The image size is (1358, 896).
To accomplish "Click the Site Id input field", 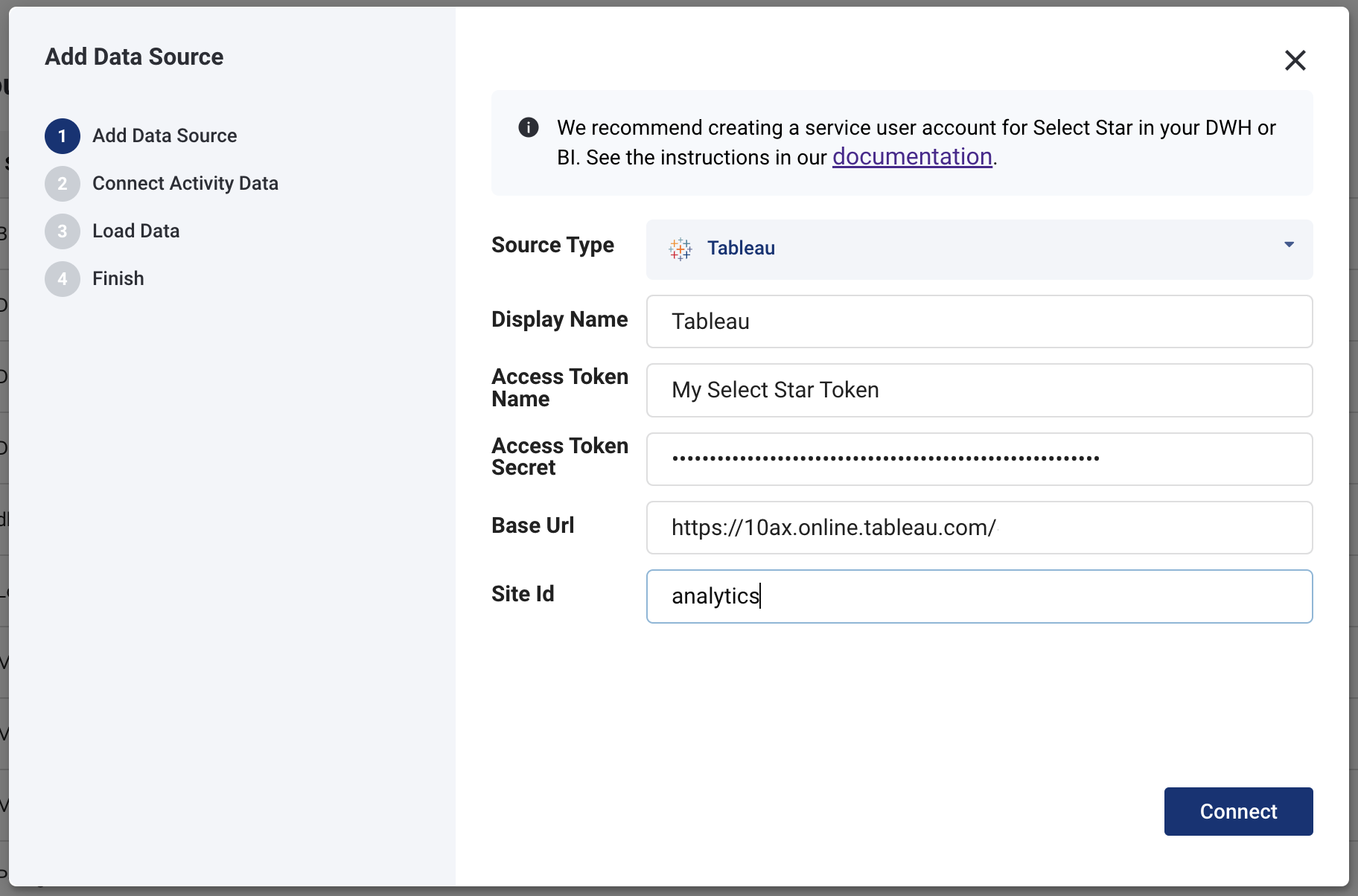I will [x=978, y=596].
